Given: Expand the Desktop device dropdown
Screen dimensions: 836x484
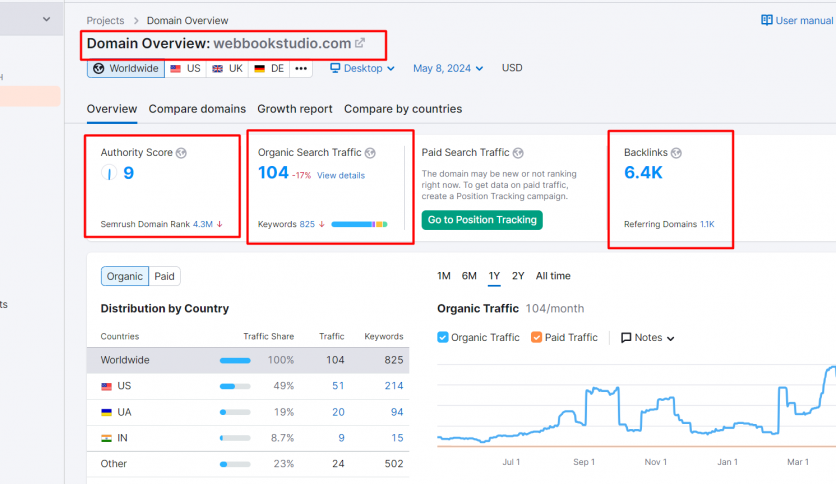Looking at the screenshot, I should point(362,68).
